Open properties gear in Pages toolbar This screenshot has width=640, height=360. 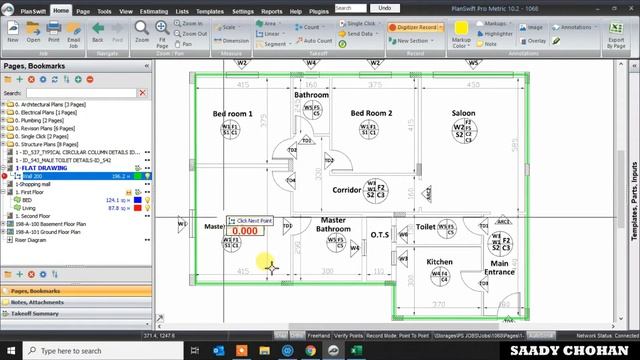[x=43, y=80]
